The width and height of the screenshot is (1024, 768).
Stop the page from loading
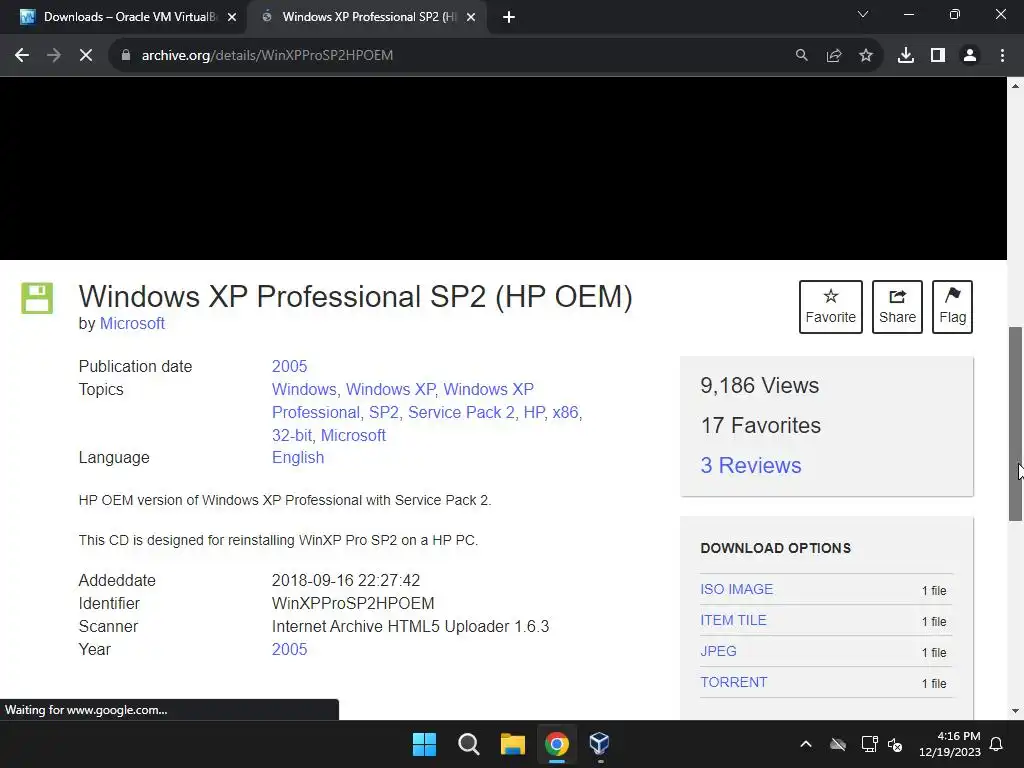point(86,56)
